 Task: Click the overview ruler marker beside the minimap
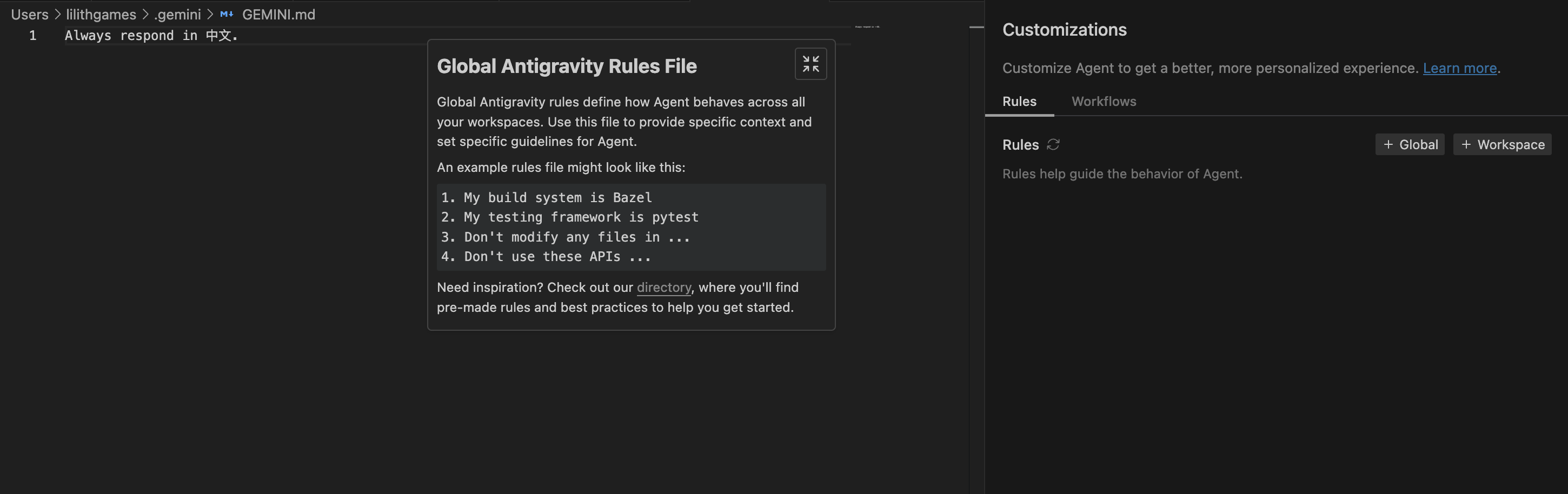click(x=976, y=28)
